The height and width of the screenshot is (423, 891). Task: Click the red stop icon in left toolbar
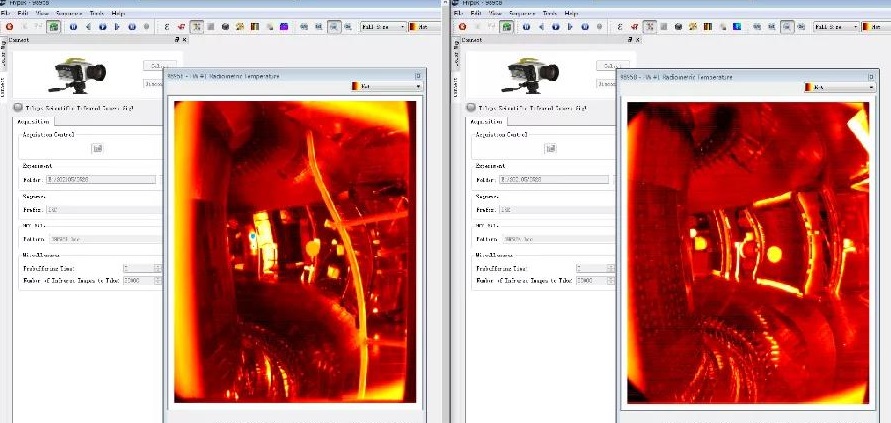point(9,26)
